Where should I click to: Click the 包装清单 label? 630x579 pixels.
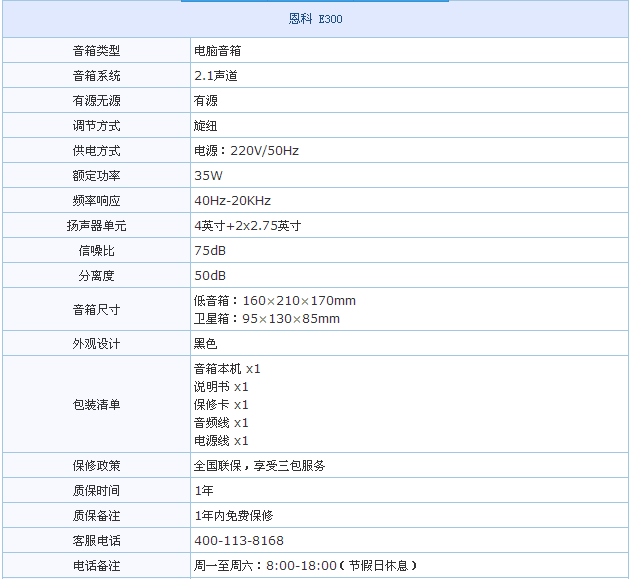[x=96, y=404]
